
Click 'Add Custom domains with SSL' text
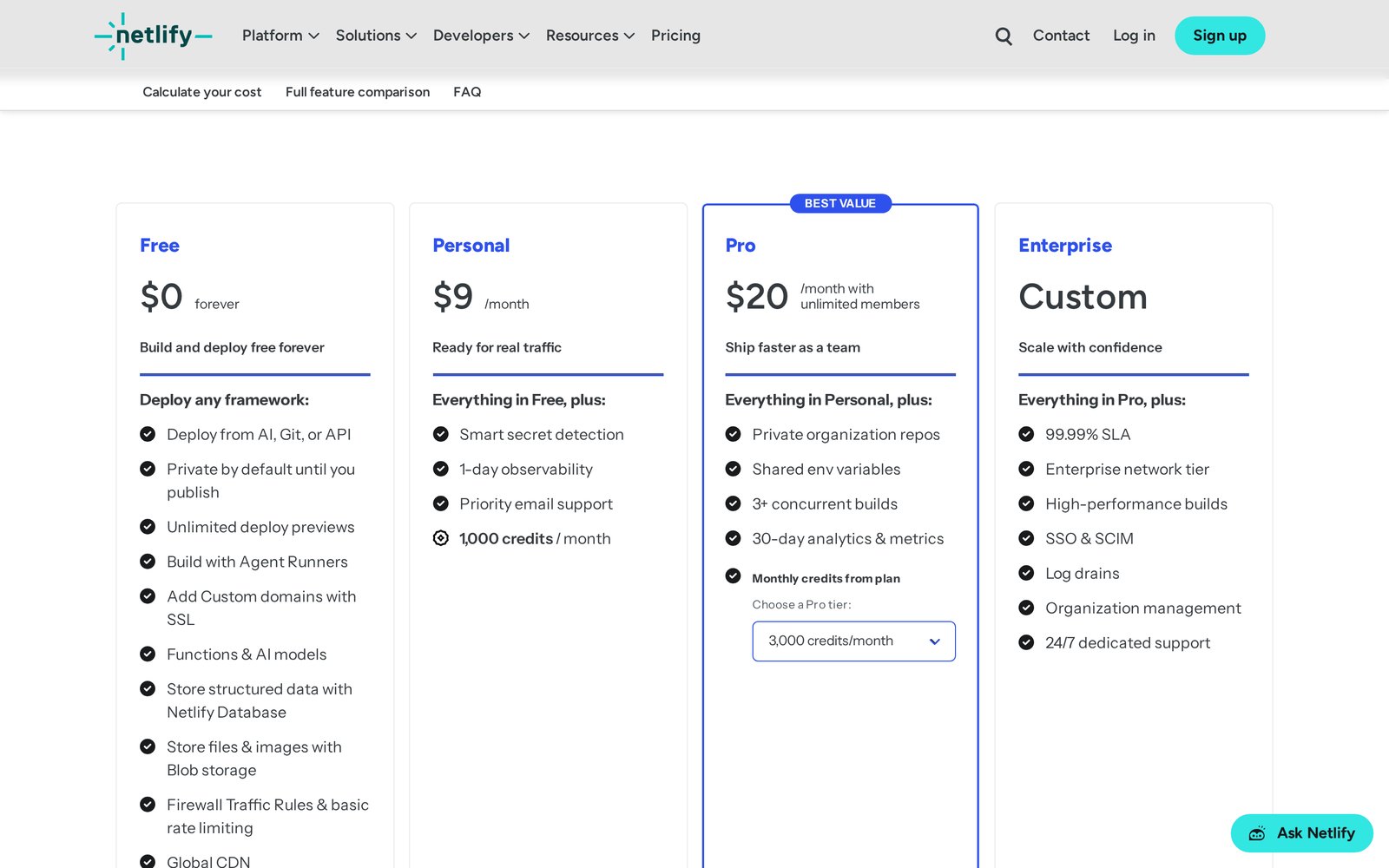pos(261,608)
